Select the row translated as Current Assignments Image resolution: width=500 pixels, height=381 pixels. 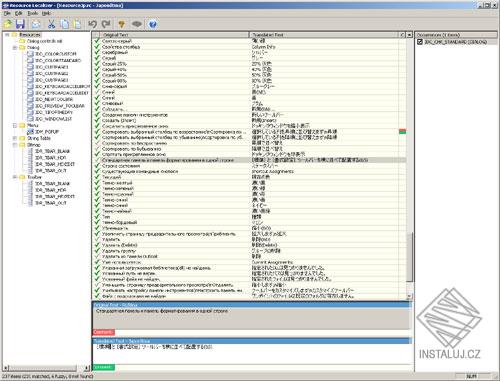coord(249,262)
